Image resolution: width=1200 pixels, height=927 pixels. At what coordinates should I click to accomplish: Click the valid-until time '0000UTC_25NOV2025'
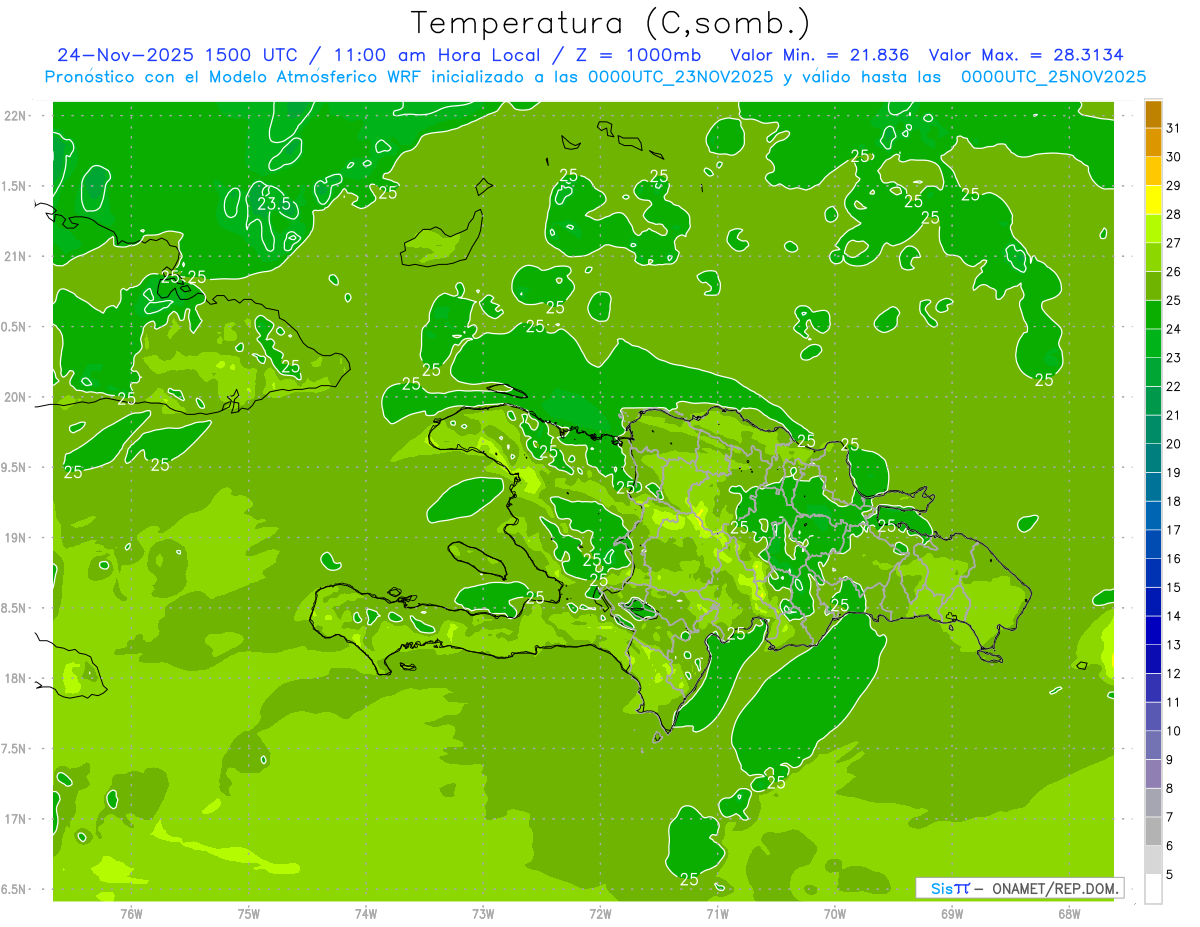[x=1053, y=76]
